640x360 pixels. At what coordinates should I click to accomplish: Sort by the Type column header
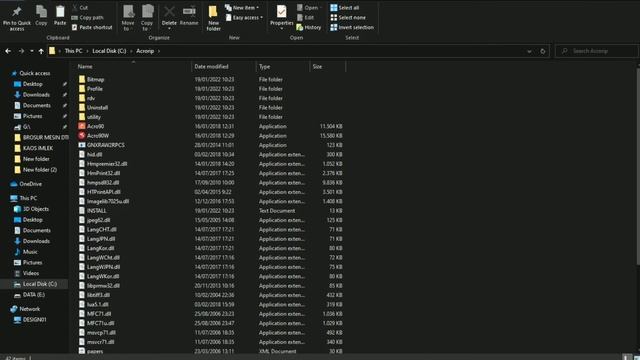pyautogui.click(x=282, y=67)
